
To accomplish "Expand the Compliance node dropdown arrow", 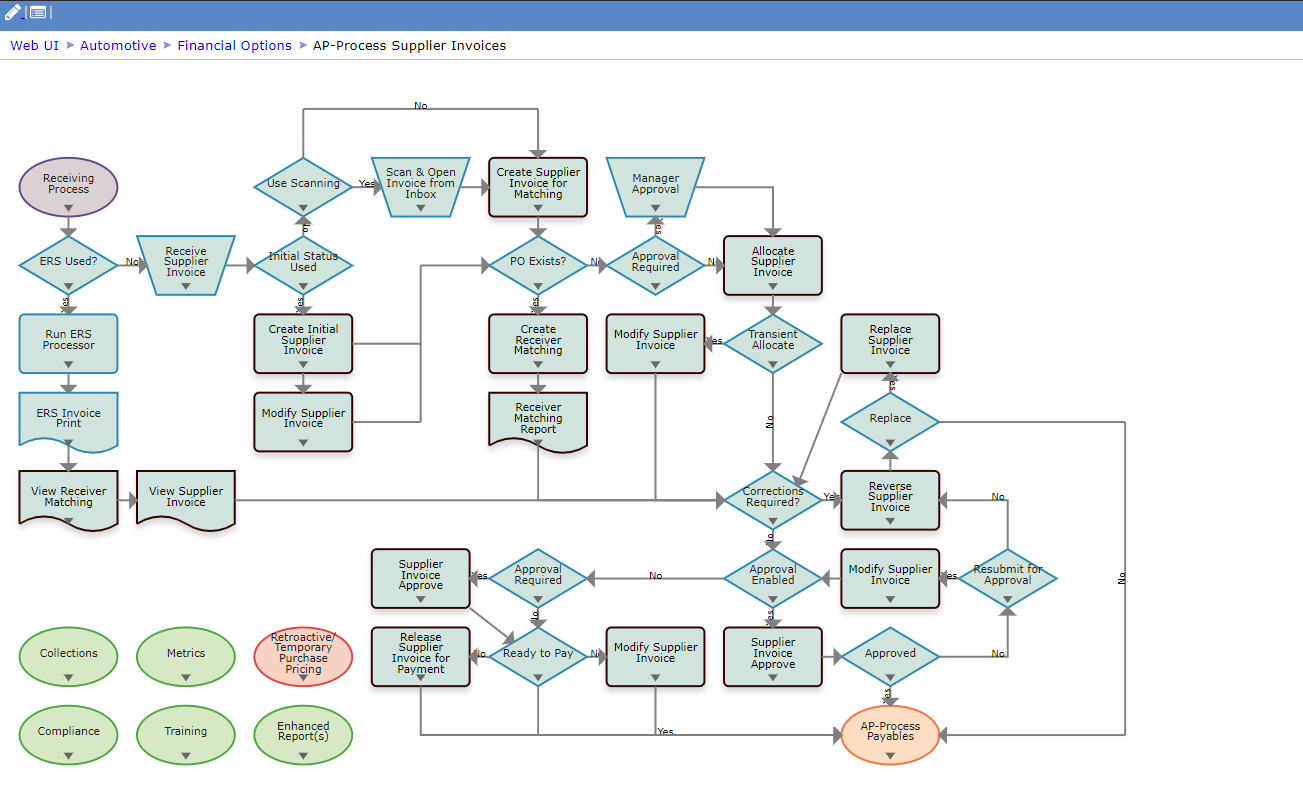I will [x=68, y=755].
